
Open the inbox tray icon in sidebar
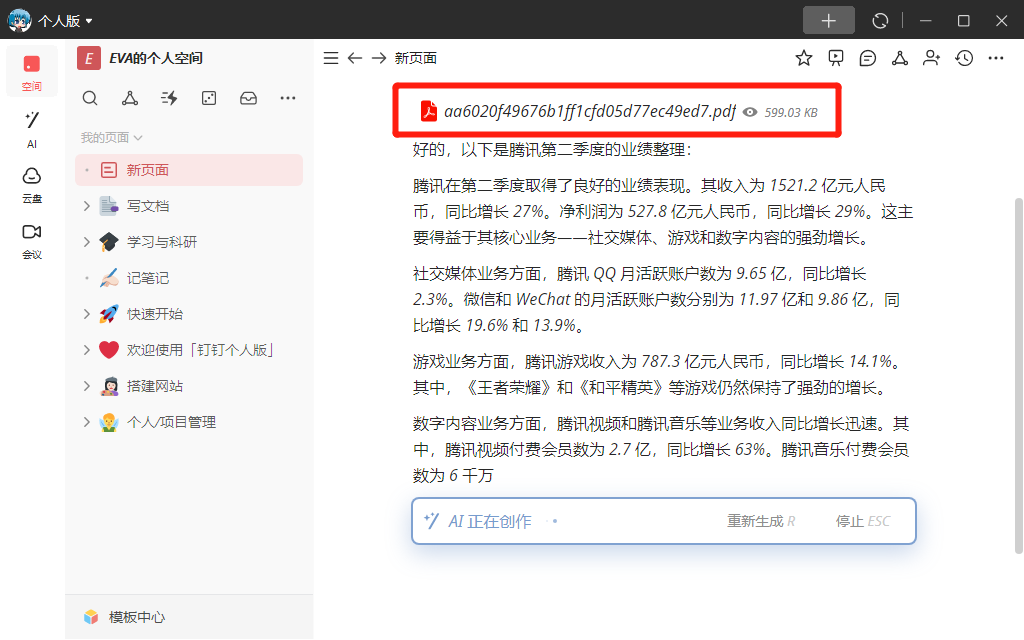pos(248,98)
